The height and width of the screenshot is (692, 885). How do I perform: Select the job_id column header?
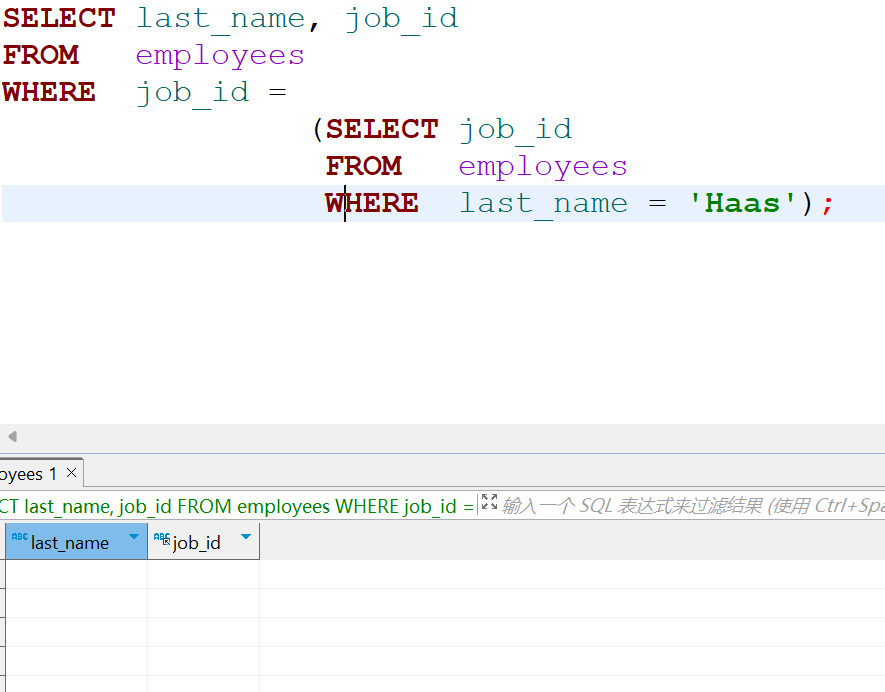[197, 542]
